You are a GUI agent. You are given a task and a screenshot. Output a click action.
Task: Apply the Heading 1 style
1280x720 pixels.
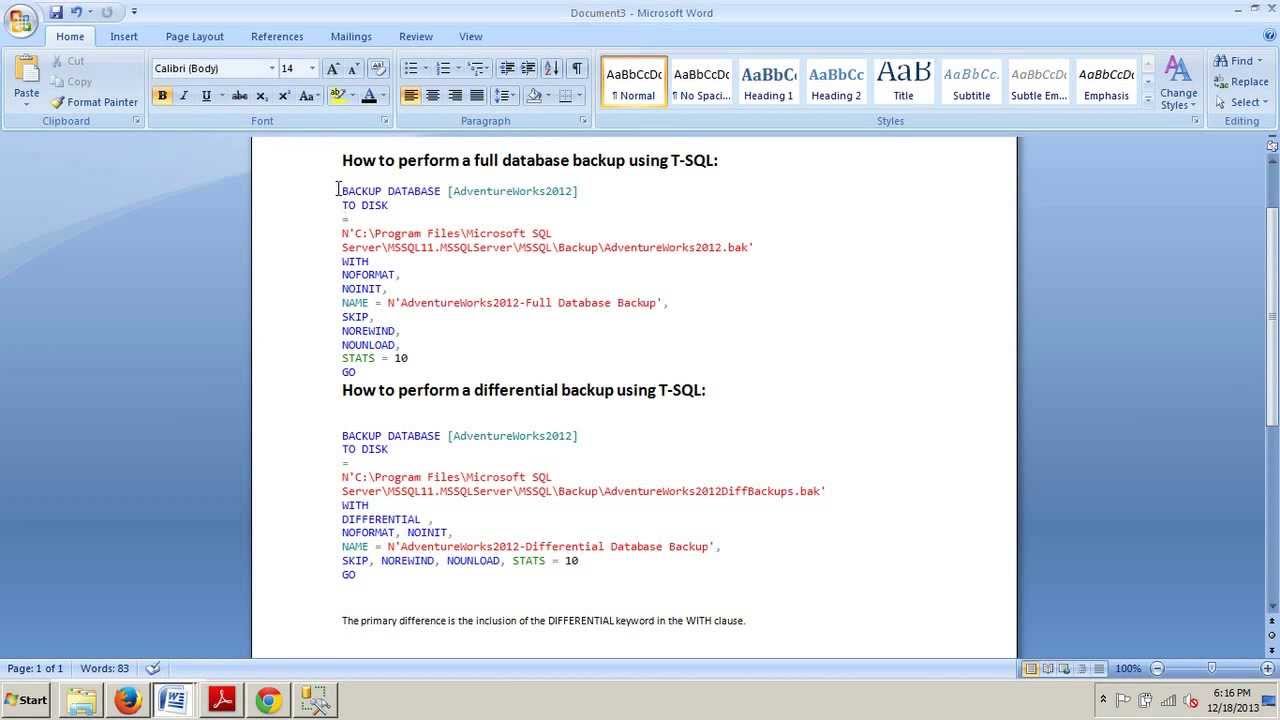click(768, 81)
